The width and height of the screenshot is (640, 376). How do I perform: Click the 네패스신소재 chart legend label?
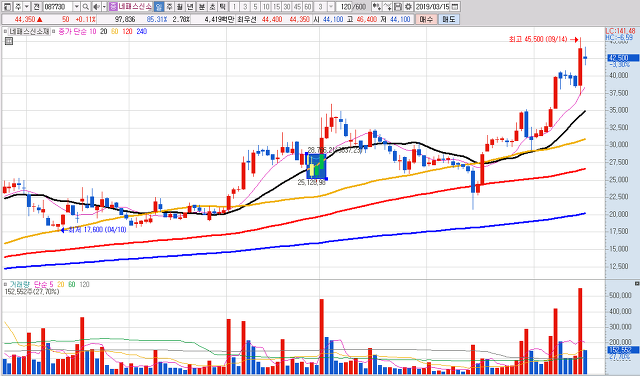29,31
